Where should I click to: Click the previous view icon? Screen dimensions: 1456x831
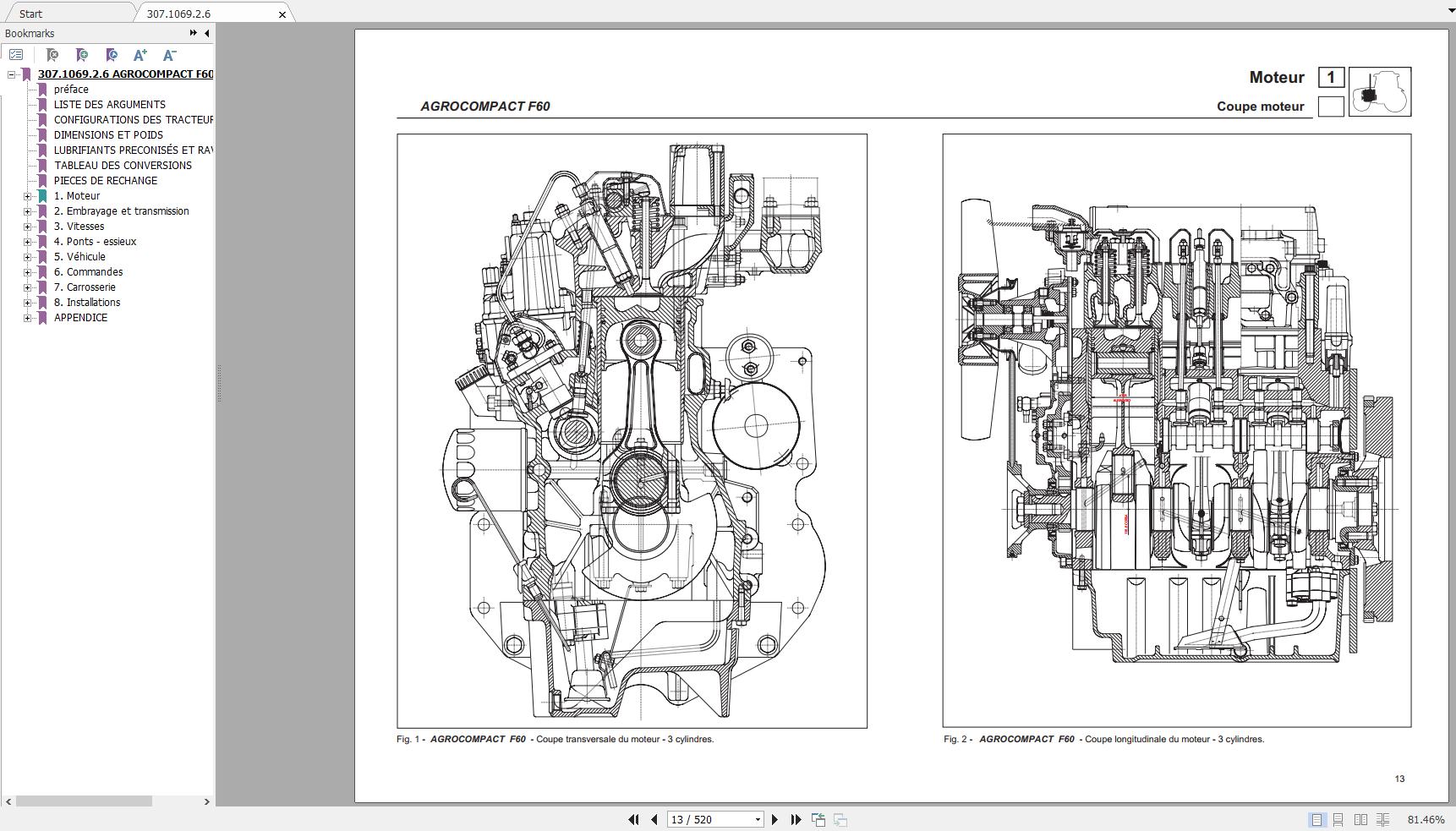[818, 819]
